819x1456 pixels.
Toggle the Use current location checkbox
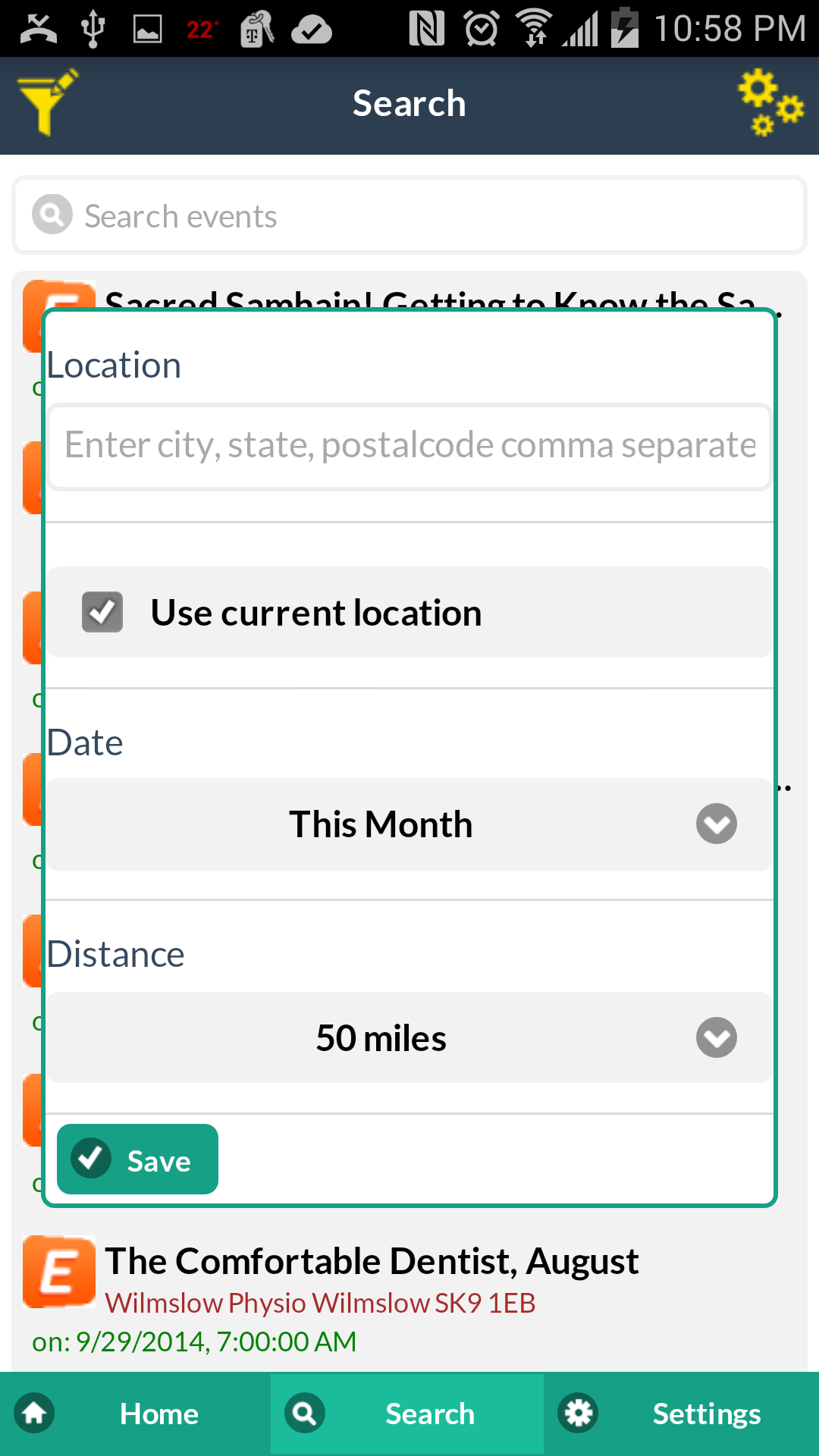[102, 612]
